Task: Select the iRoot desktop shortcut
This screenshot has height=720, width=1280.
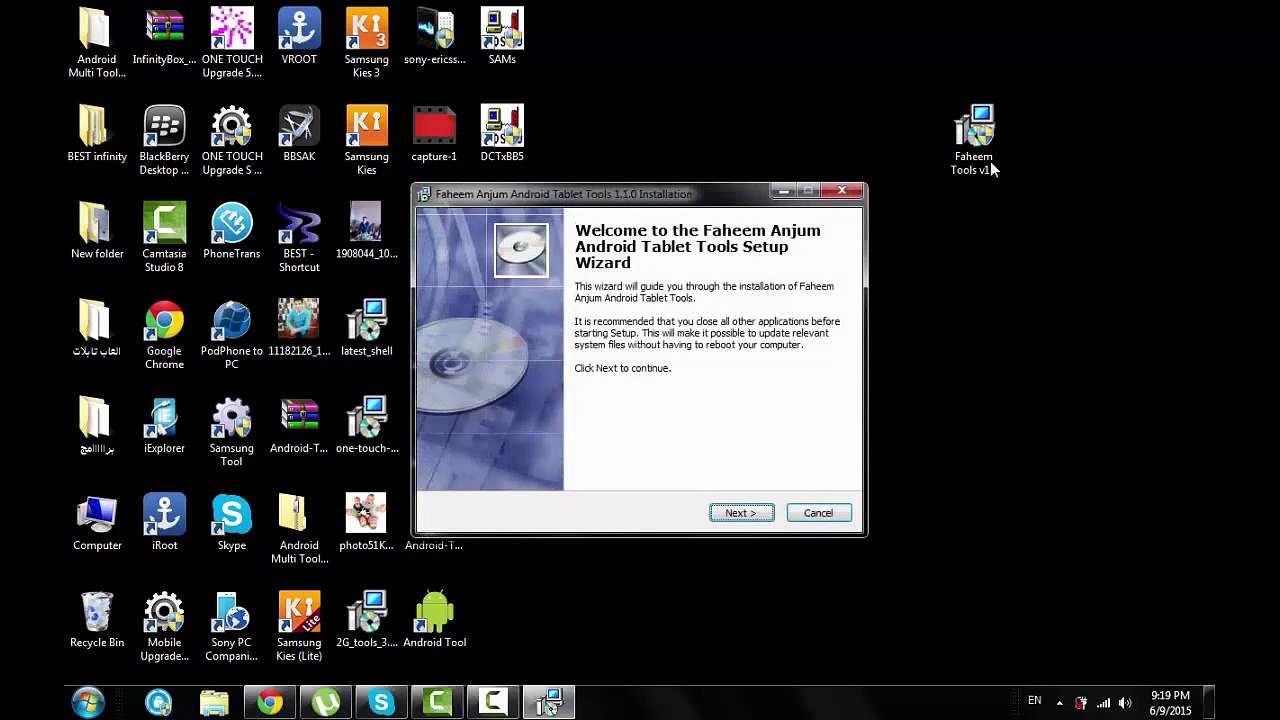Action: pos(164,522)
